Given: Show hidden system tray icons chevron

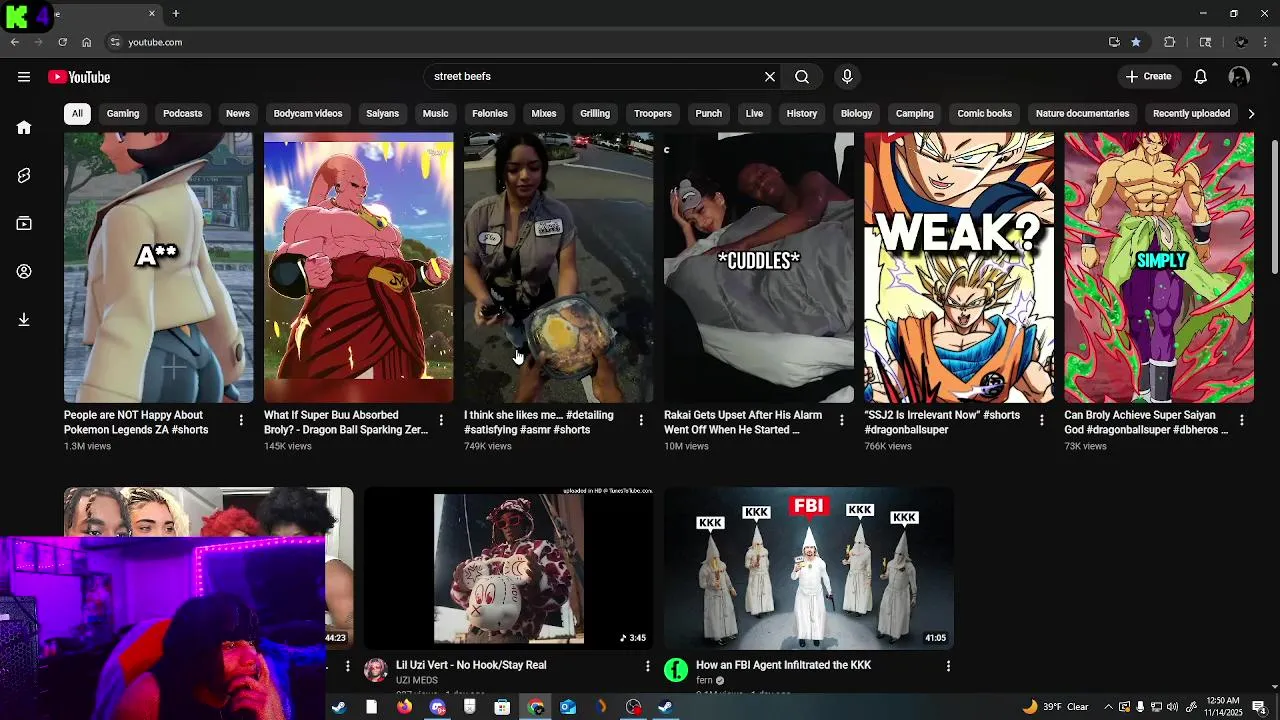Looking at the screenshot, I should [x=1108, y=707].
